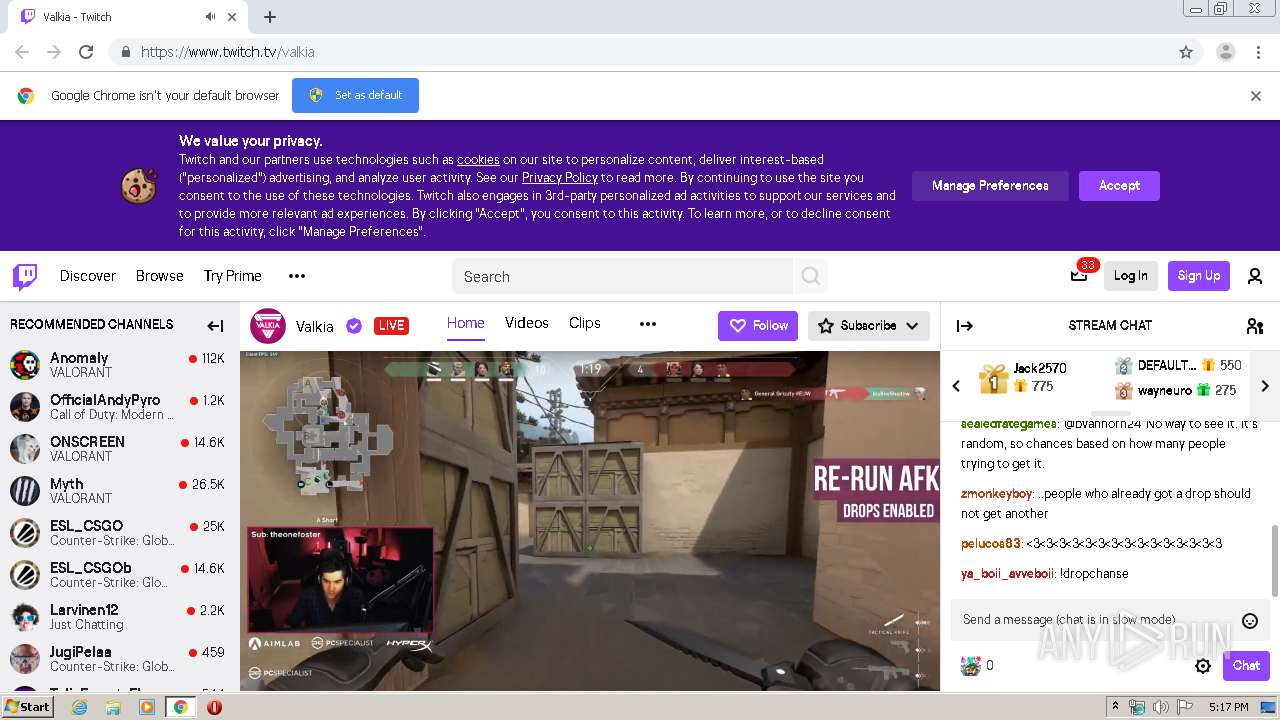Open the emote picker smiley

pos(1249,620)
